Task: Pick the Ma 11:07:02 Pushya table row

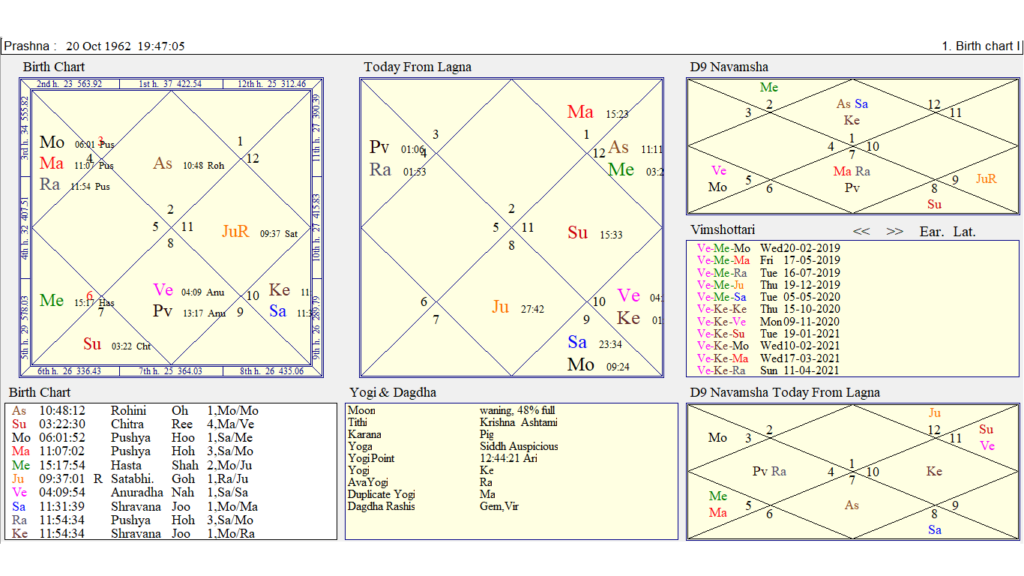Action: click(x=133, y=451)
